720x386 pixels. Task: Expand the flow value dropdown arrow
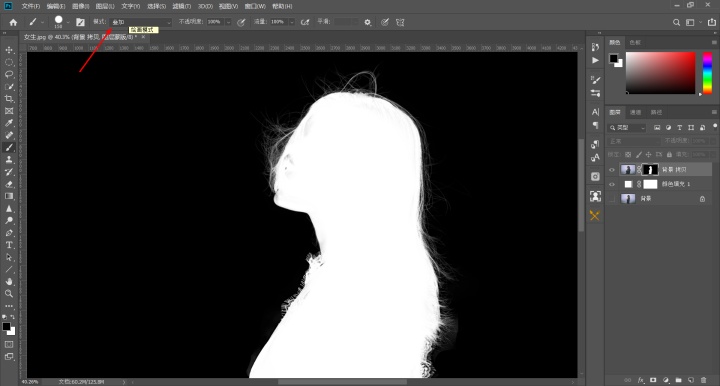(292, 22)
